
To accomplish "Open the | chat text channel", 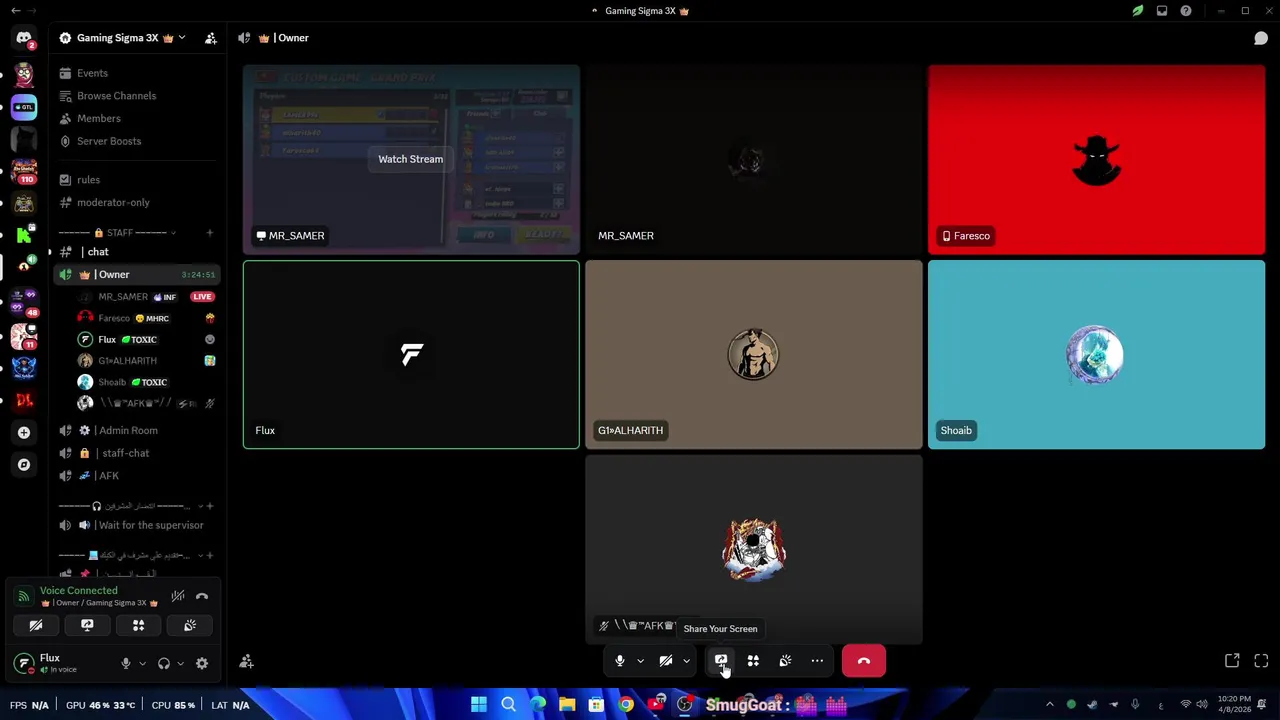I will 135,252.
